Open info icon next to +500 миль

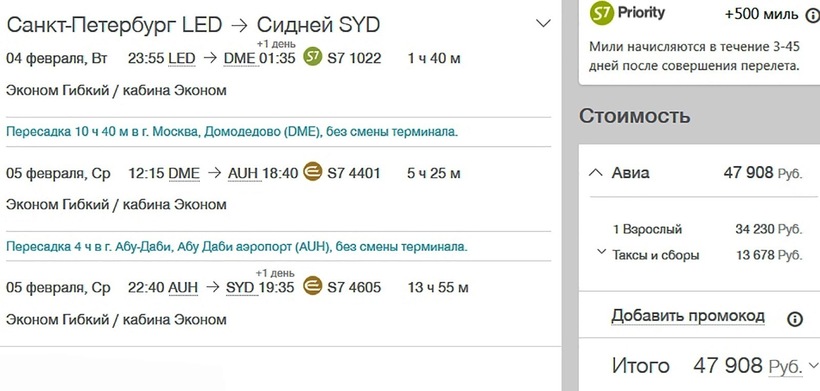[813, 15]
